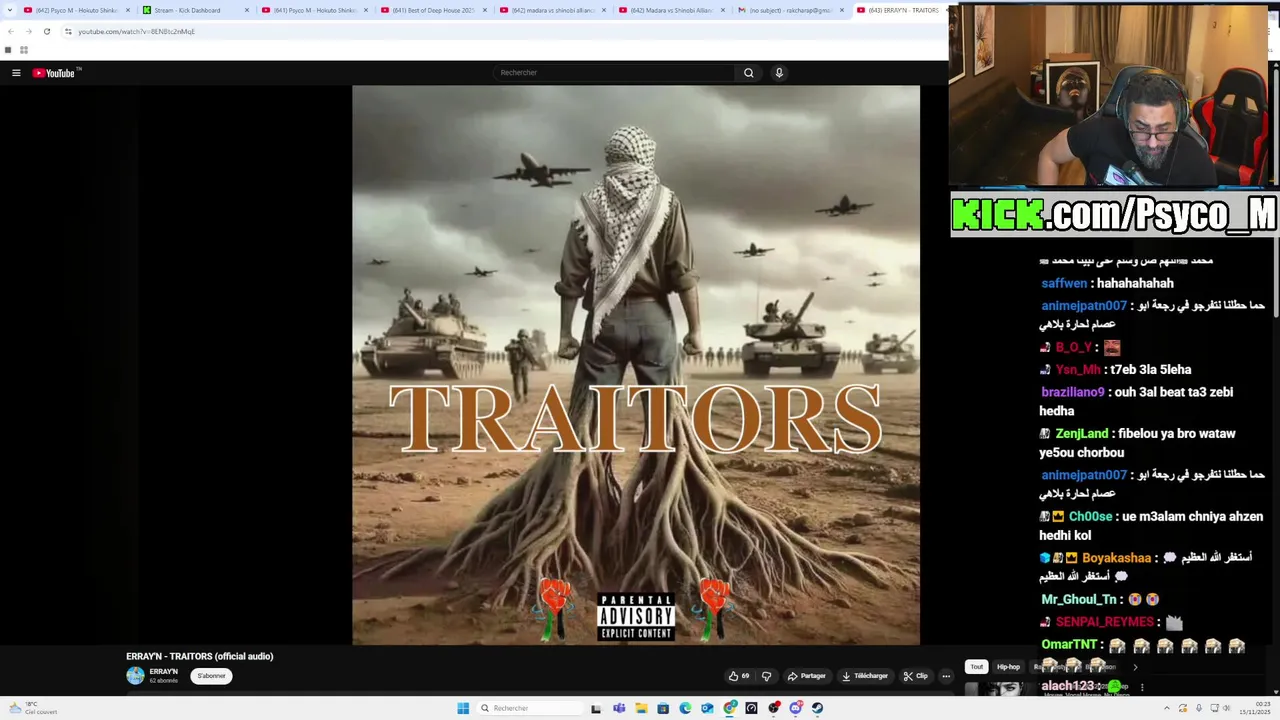Open the ERRAY'N channel name link
Screen dimensions: 1280x720
coord(164,672)
